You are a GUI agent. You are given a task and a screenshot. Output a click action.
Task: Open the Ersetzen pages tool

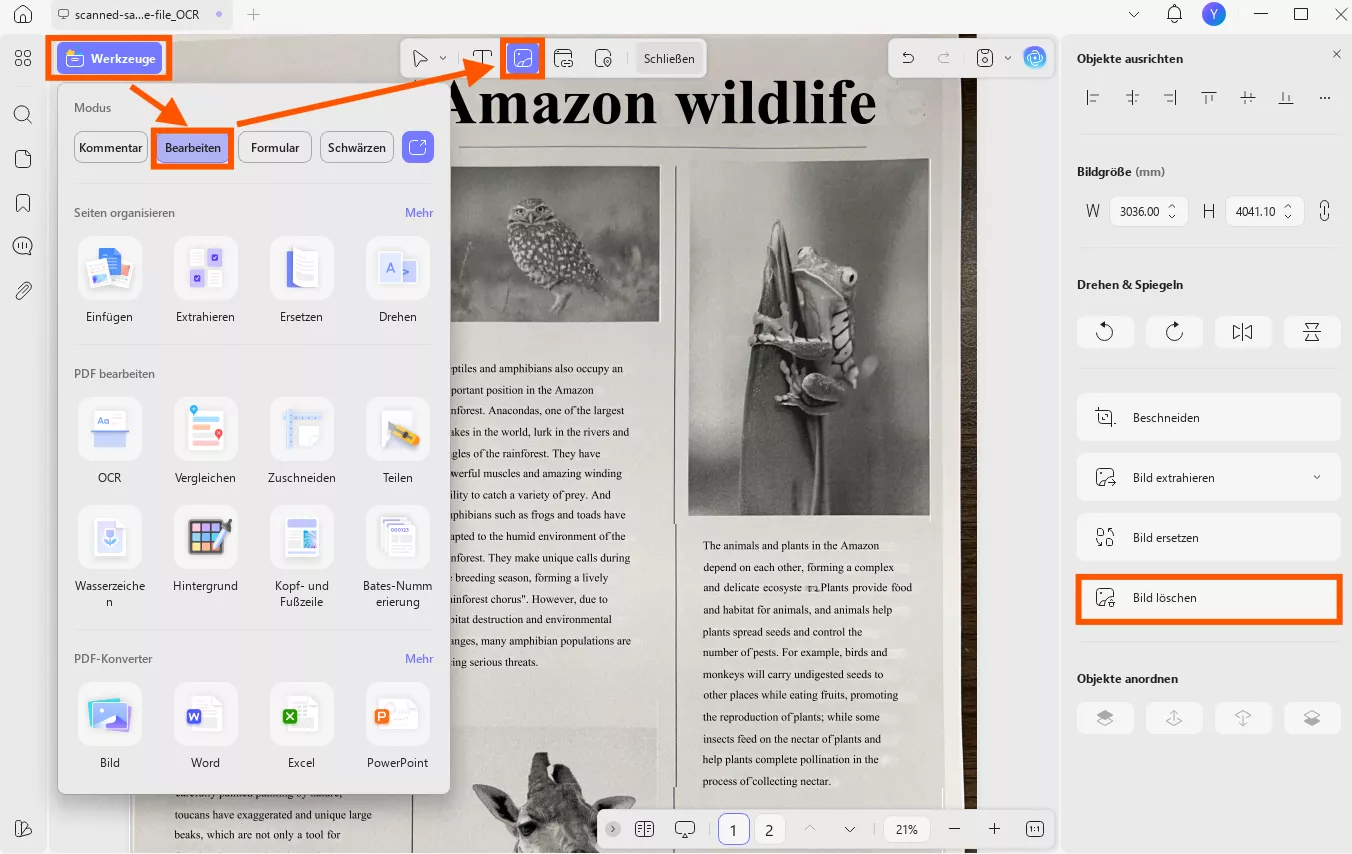point(302,280)
